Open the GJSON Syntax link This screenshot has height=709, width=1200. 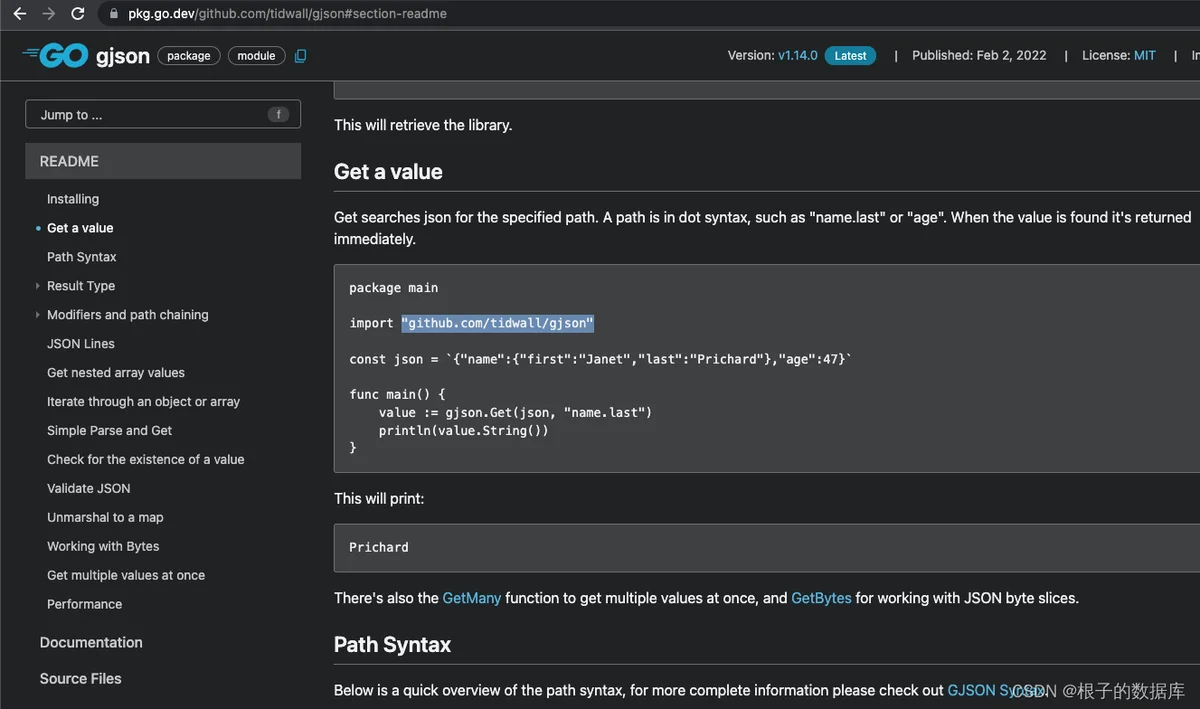tap(996, 690)
